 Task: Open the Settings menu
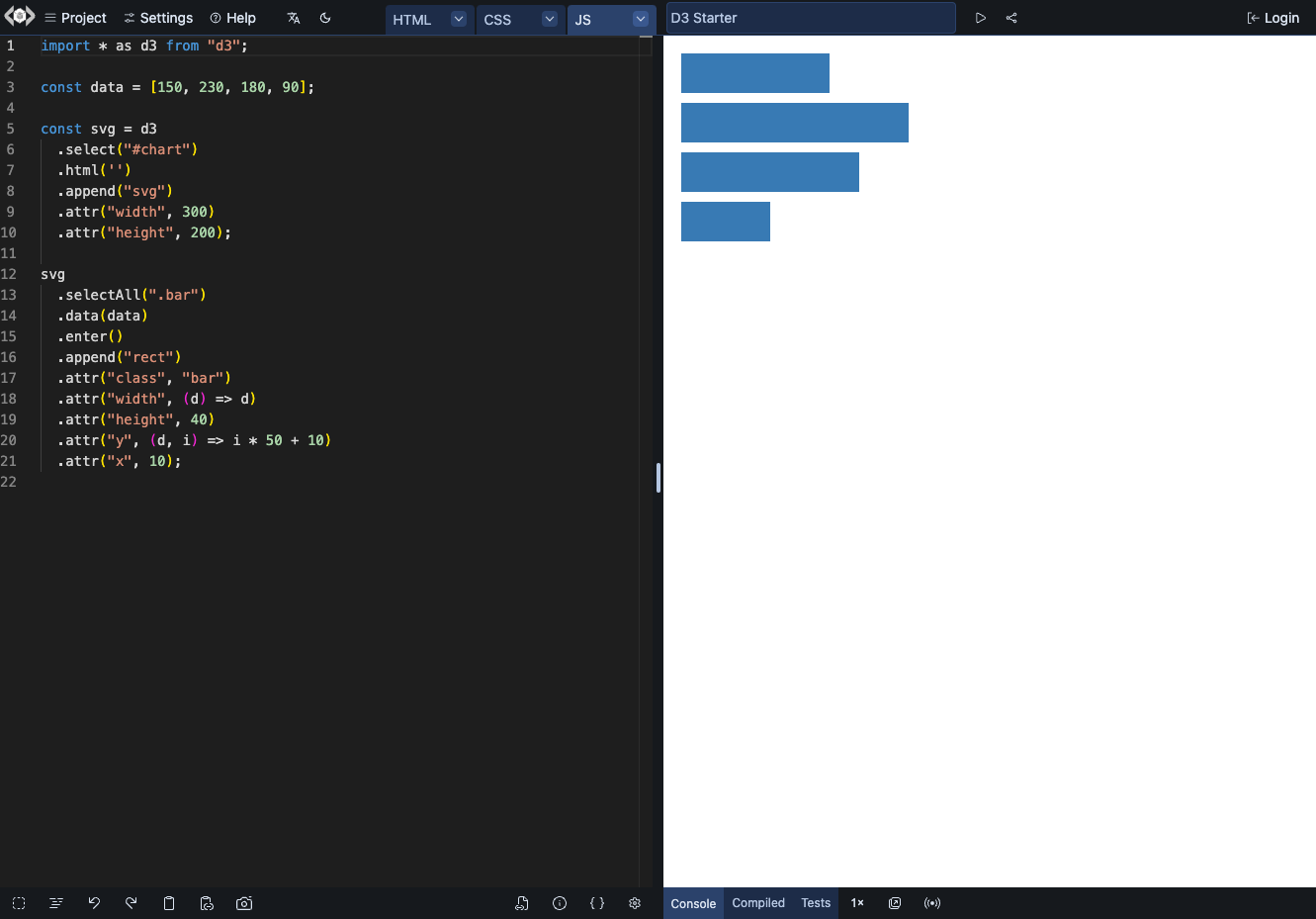[x=158, y=18]
